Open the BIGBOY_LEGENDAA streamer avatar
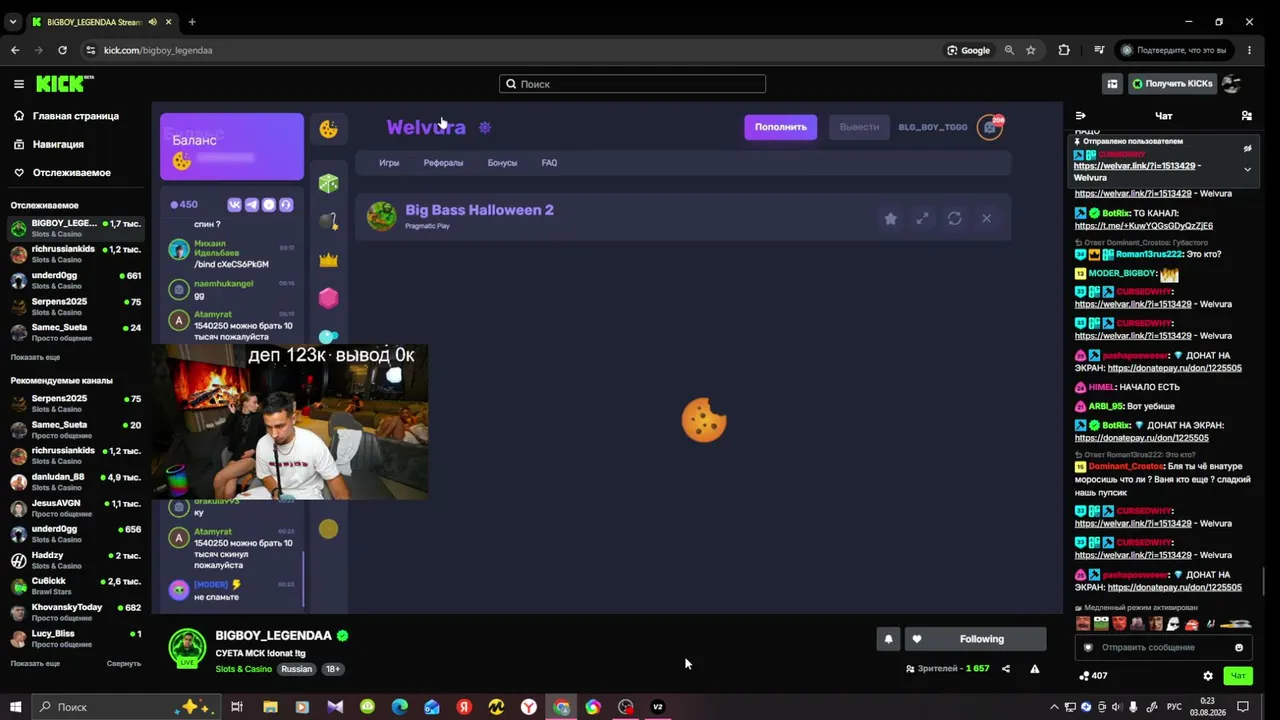 [x=187, y=648]
